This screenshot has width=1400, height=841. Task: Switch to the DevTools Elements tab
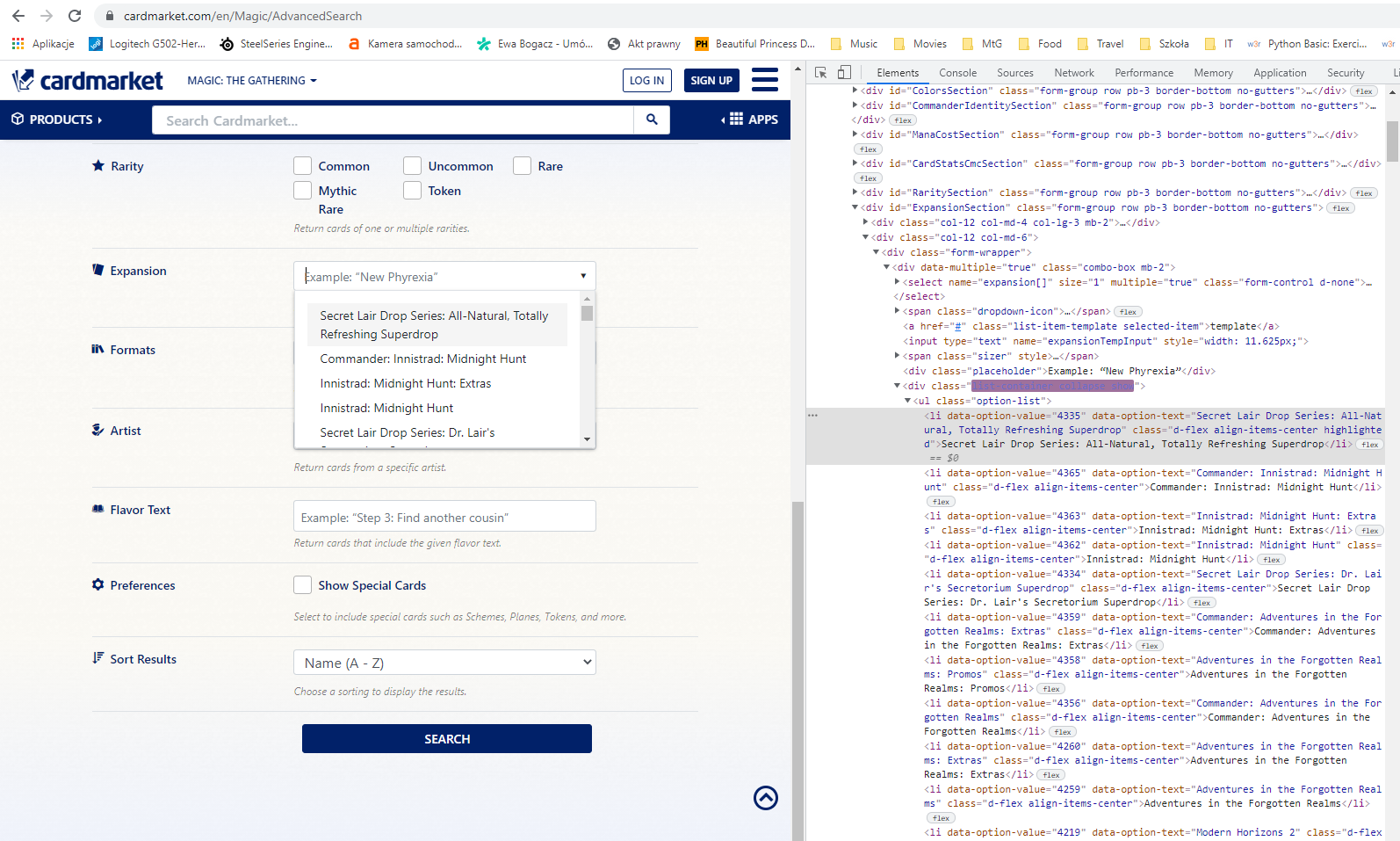(898, 73)
